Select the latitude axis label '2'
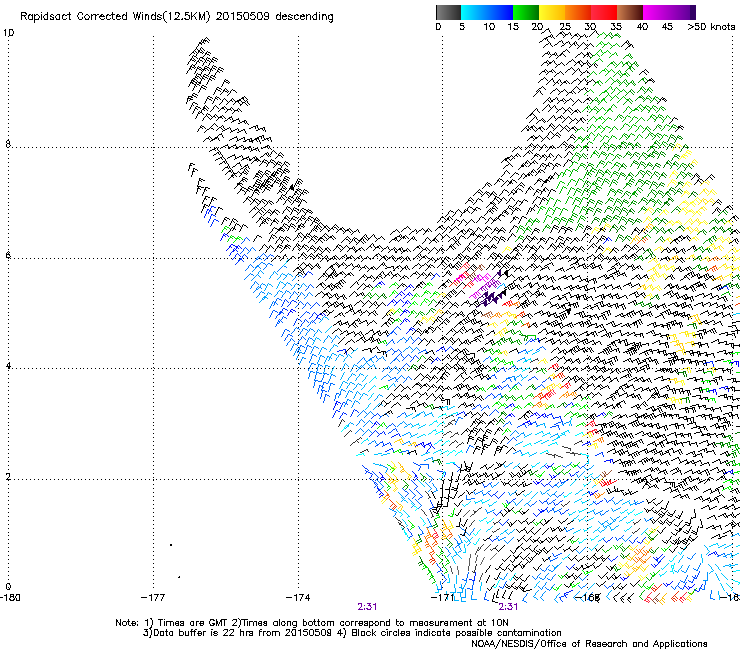The width and height of the screenshot is (740, 650). (x=8, y=477)
